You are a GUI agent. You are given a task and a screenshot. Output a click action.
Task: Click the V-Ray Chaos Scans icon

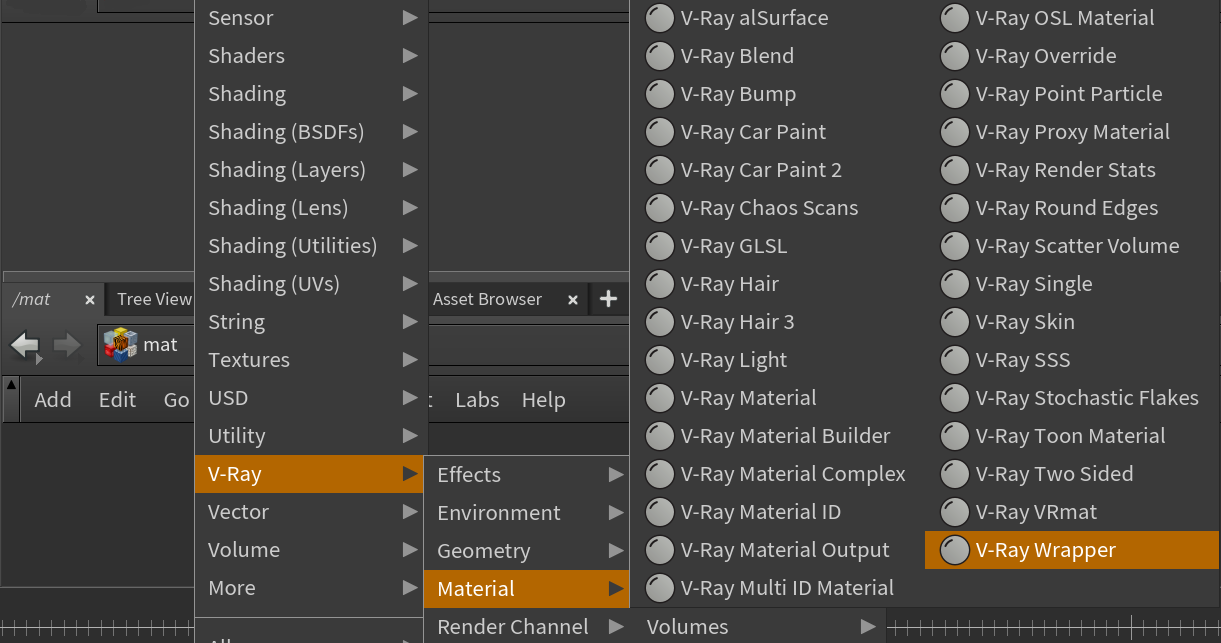[x=659, y=208]
